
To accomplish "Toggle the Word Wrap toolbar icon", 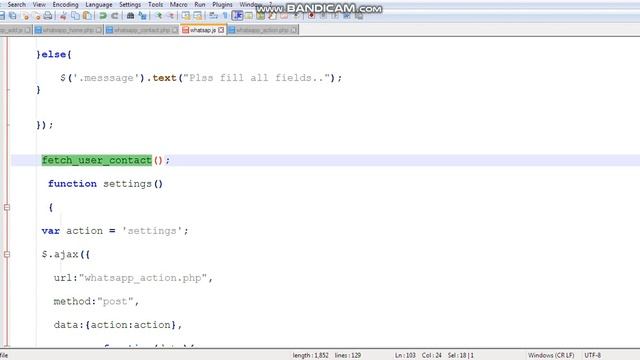I will pos(213,16).
